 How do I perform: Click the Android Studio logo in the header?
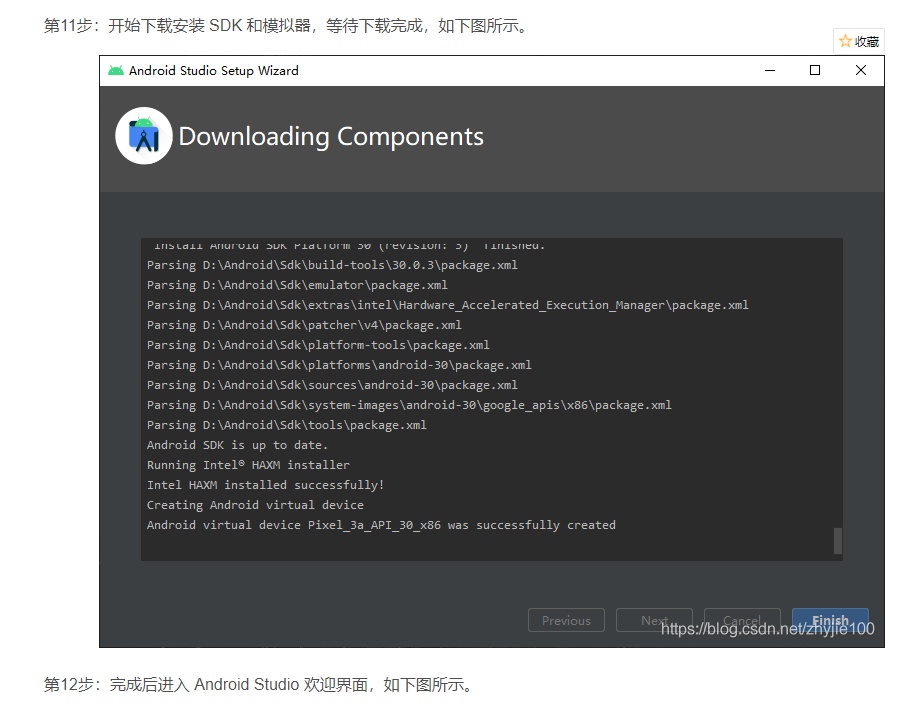click(x=144, y=136)
